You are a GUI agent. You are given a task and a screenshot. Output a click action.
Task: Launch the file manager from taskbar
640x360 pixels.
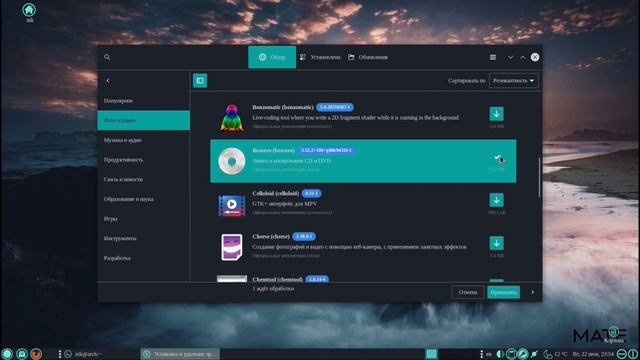pos(22,354)
